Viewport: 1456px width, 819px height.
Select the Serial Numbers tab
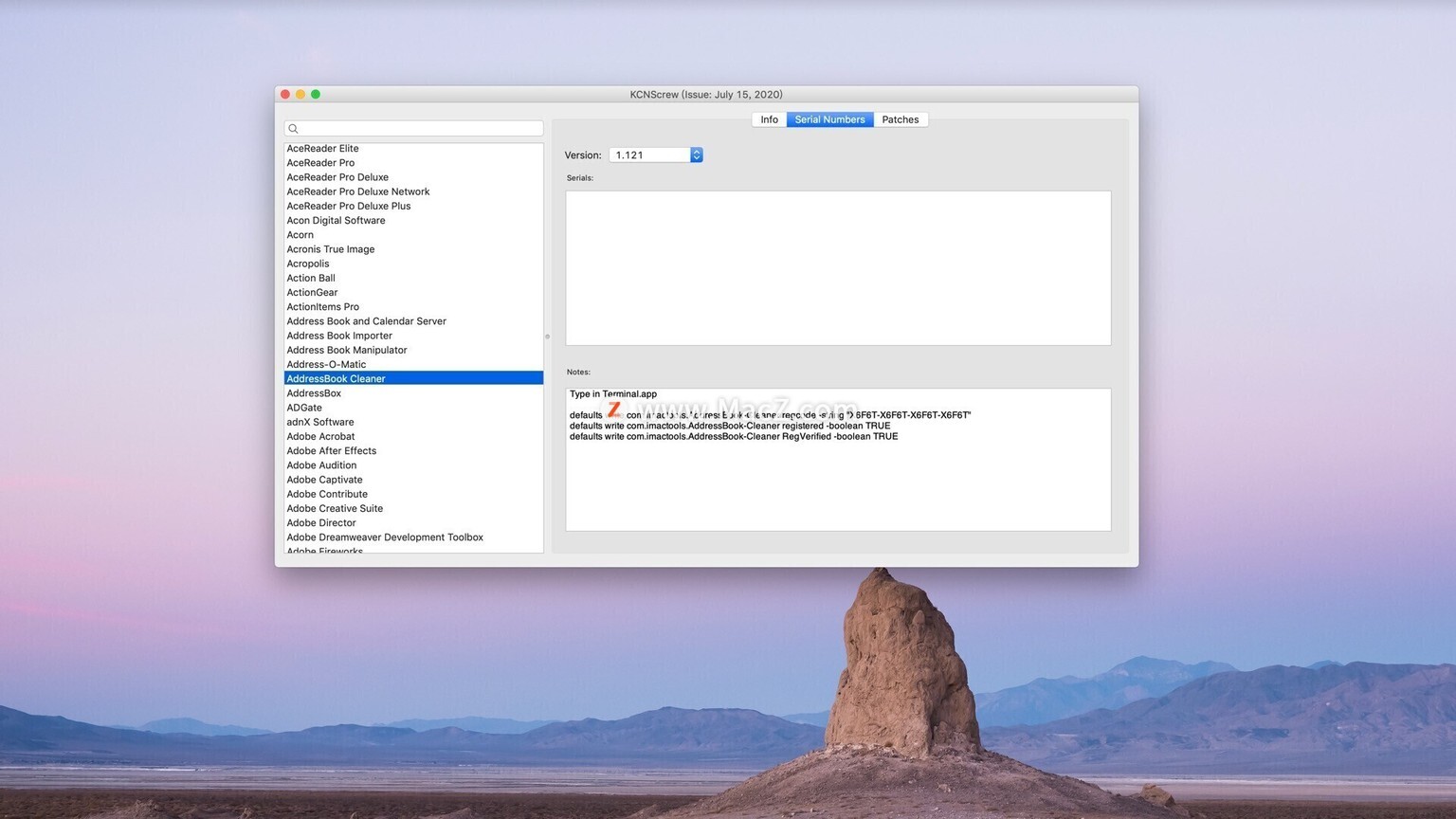tap(829, 119)
